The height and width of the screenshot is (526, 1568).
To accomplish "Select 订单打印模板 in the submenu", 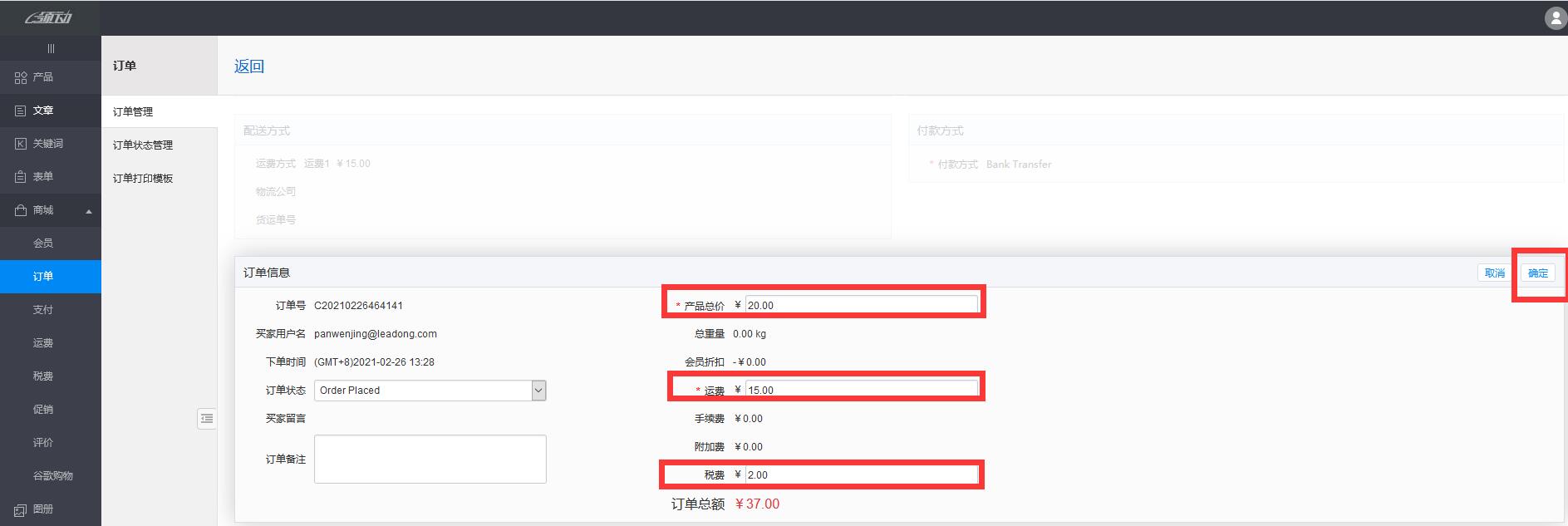I will pyautogui.click(x=143, y=179).
